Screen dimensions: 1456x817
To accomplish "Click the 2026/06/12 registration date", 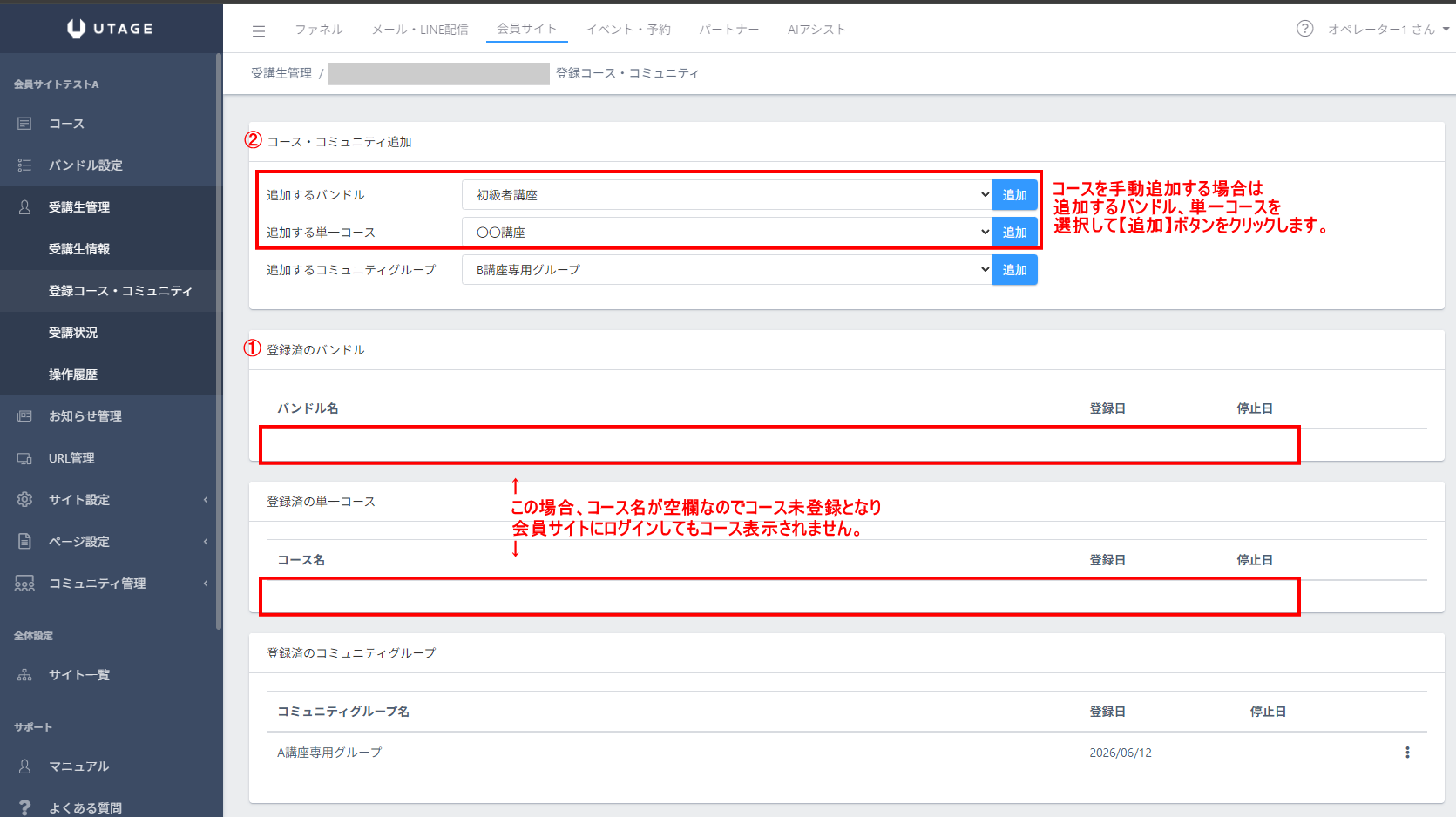I will [1121, 753].
